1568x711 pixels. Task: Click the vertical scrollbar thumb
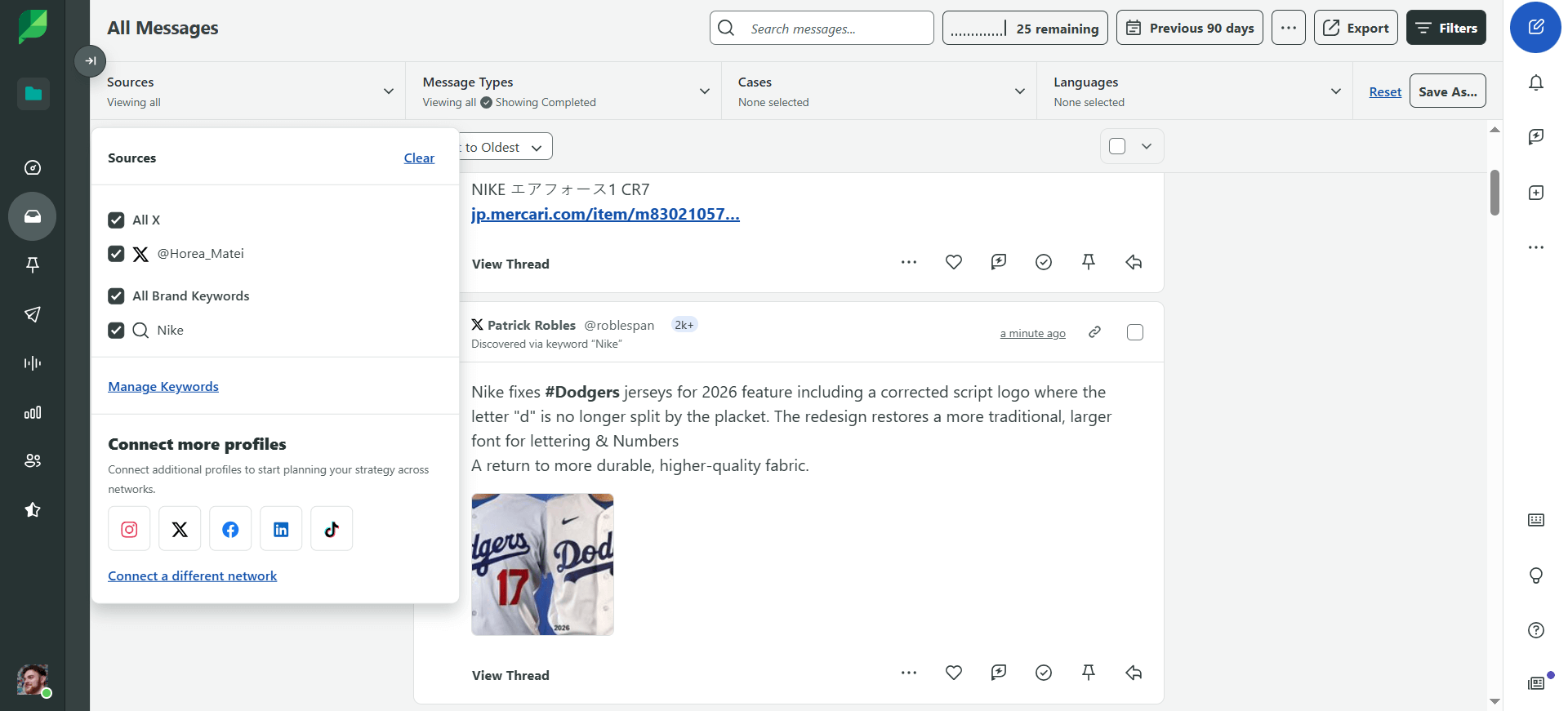1494,193
